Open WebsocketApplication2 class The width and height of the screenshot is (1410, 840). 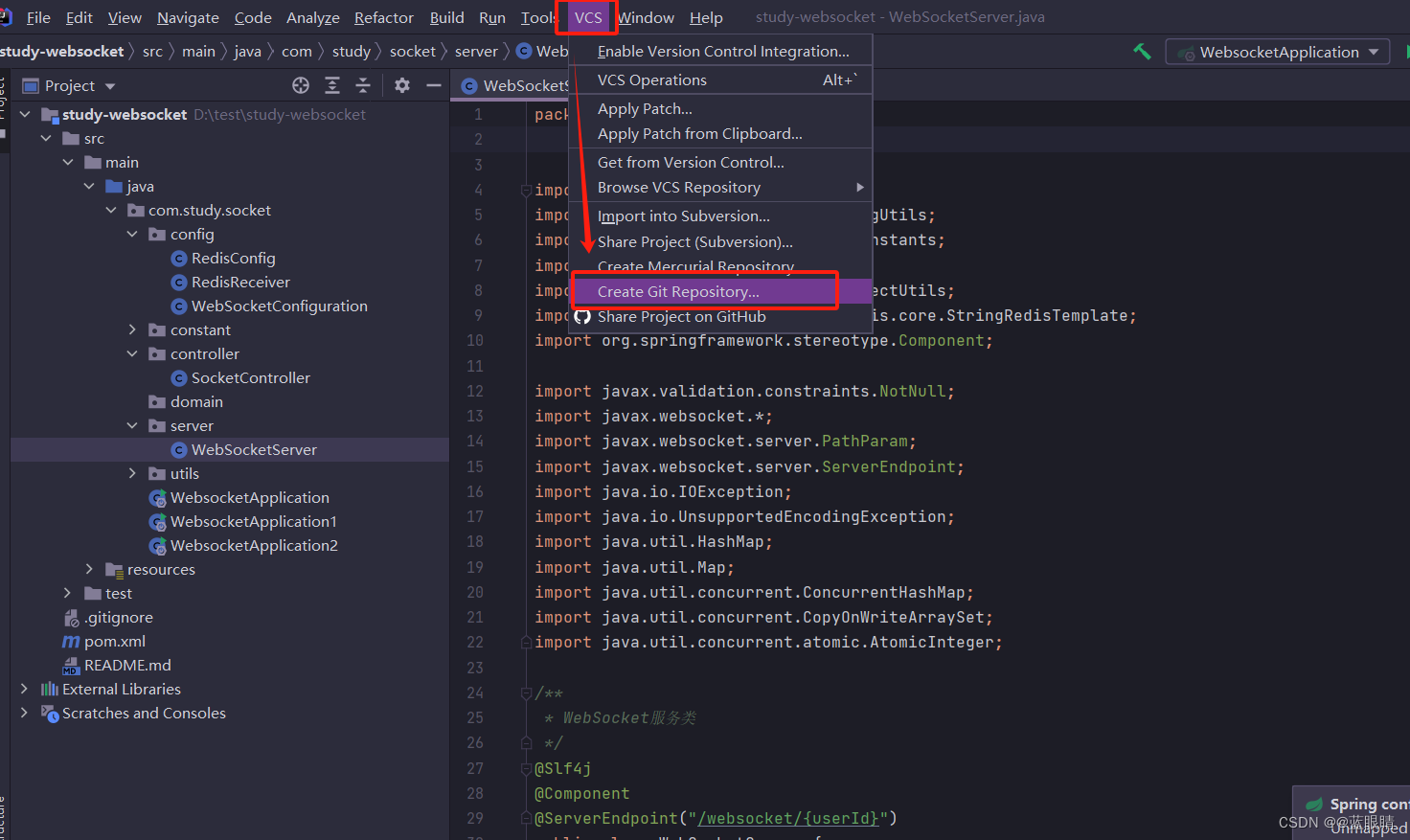(254, 545)
